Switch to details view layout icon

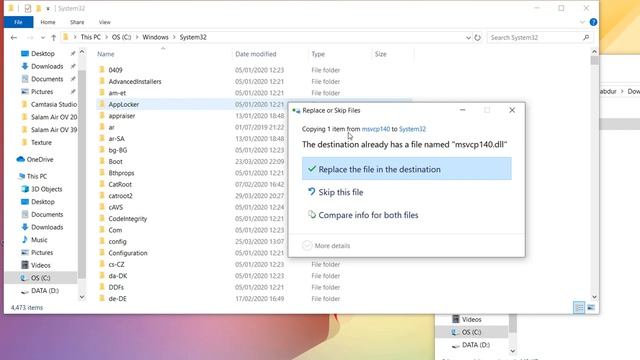(579, 307)
